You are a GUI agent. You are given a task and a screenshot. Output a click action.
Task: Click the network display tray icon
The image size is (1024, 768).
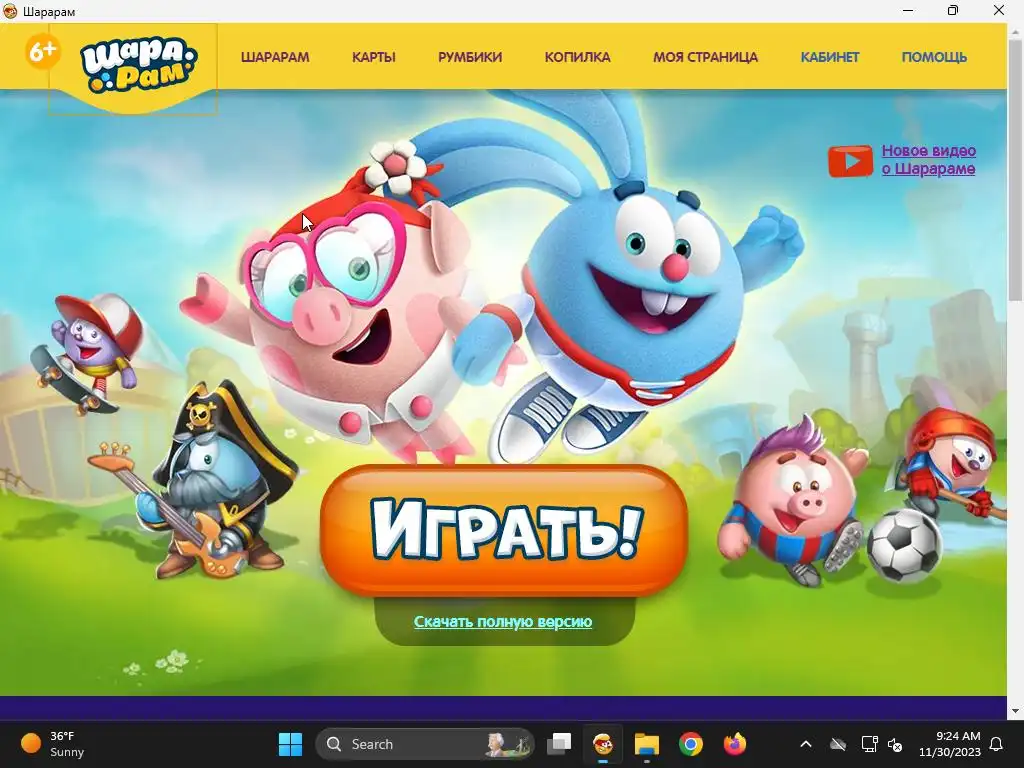click(869, 744)
